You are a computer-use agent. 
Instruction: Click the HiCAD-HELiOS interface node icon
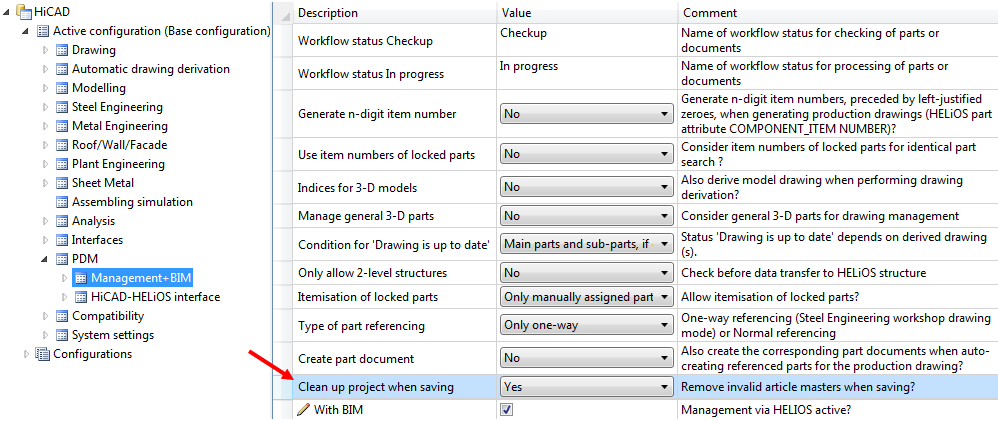click(80, 297)
